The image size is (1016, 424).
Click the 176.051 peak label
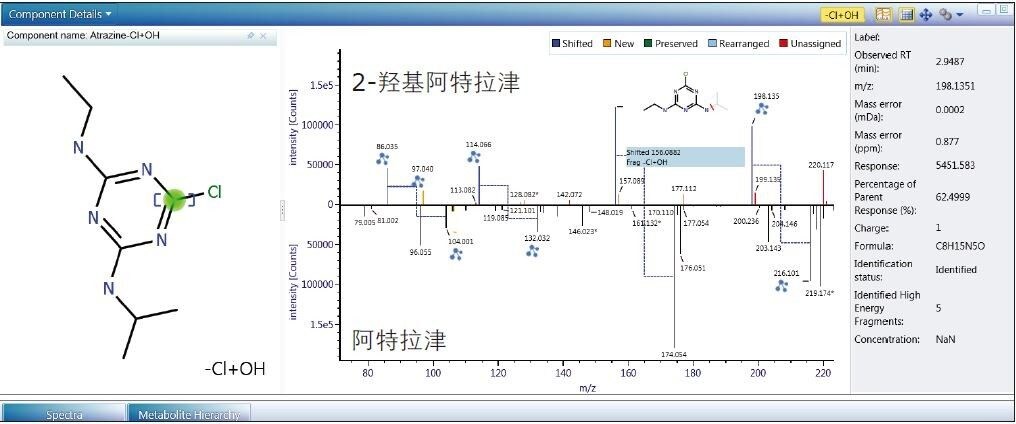(693, 267)
